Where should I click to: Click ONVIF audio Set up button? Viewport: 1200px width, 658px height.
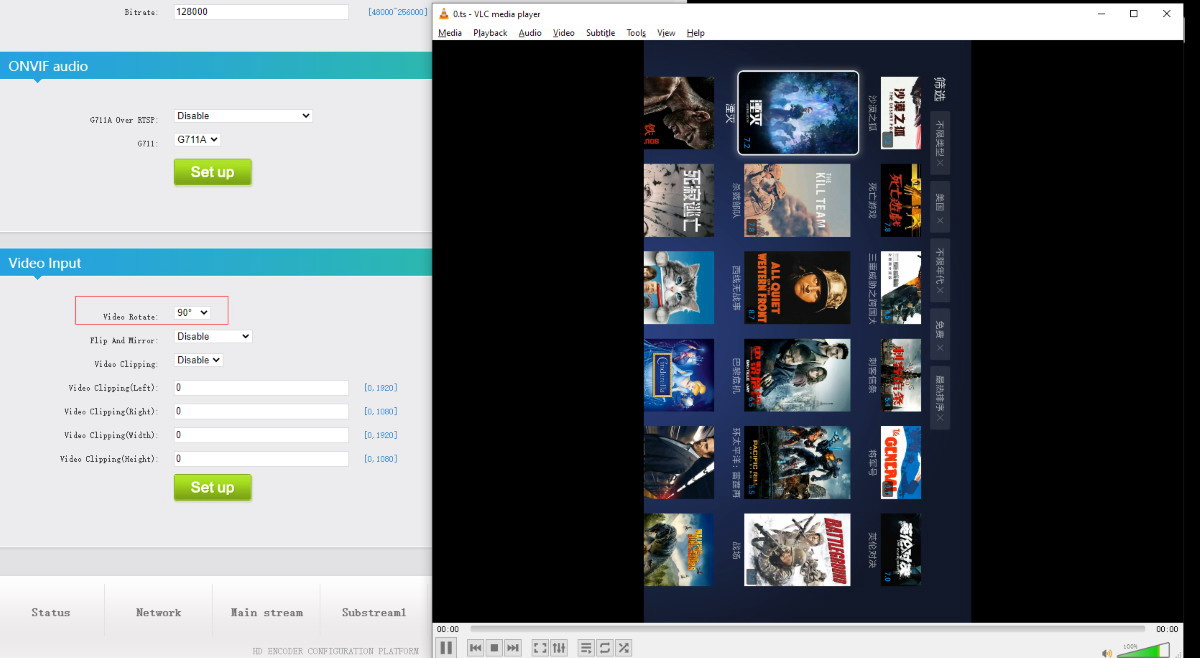coord(212,172)
